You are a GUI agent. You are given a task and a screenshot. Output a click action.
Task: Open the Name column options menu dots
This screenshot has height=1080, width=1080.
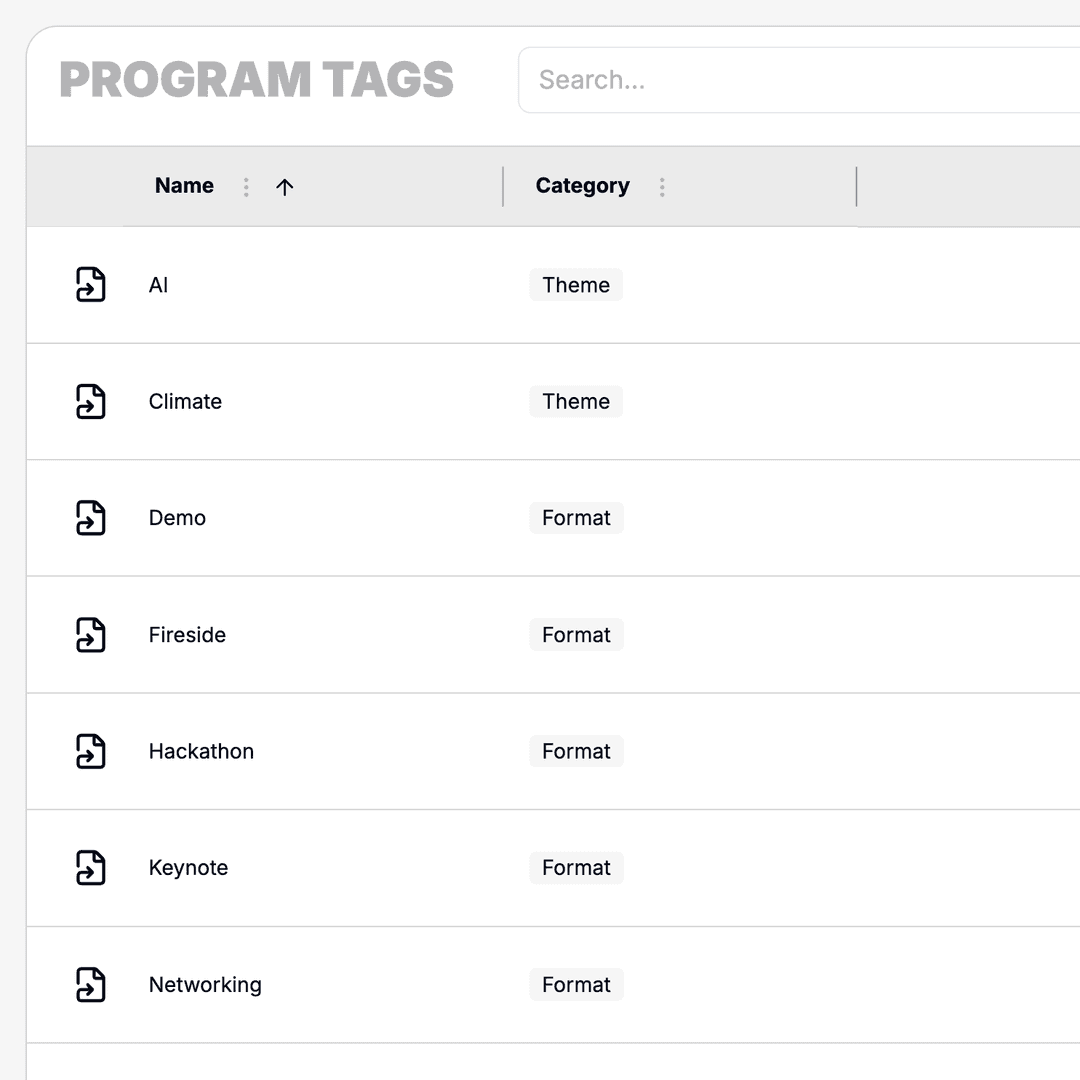246,187
